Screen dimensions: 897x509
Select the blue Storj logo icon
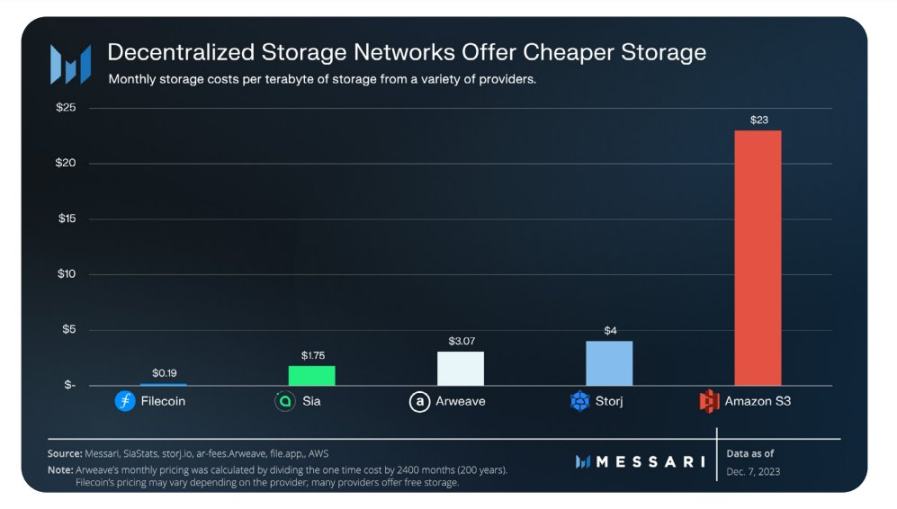click(580, 401)
